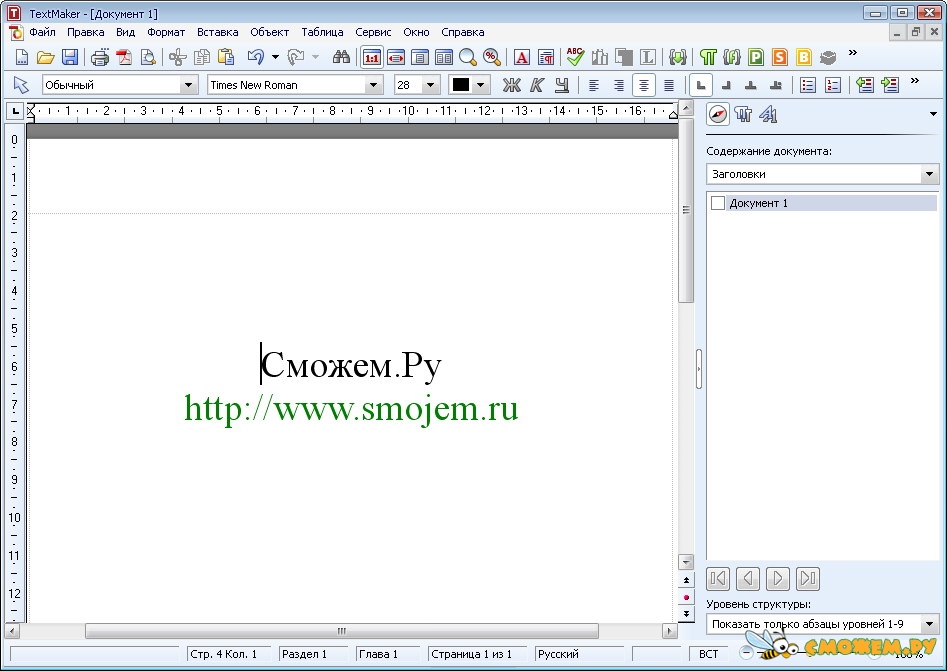Save the document with the floppy disk icon
947x671 pixels.
pos(70,57)
